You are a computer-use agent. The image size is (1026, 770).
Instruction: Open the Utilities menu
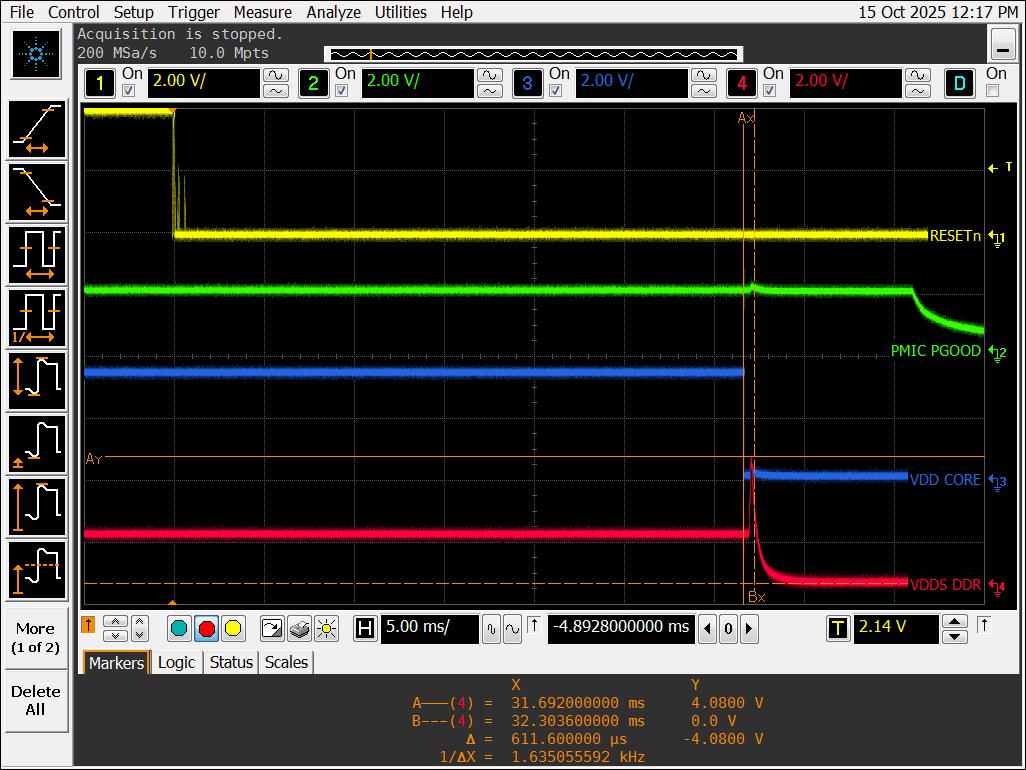click(x=400, y=12)
